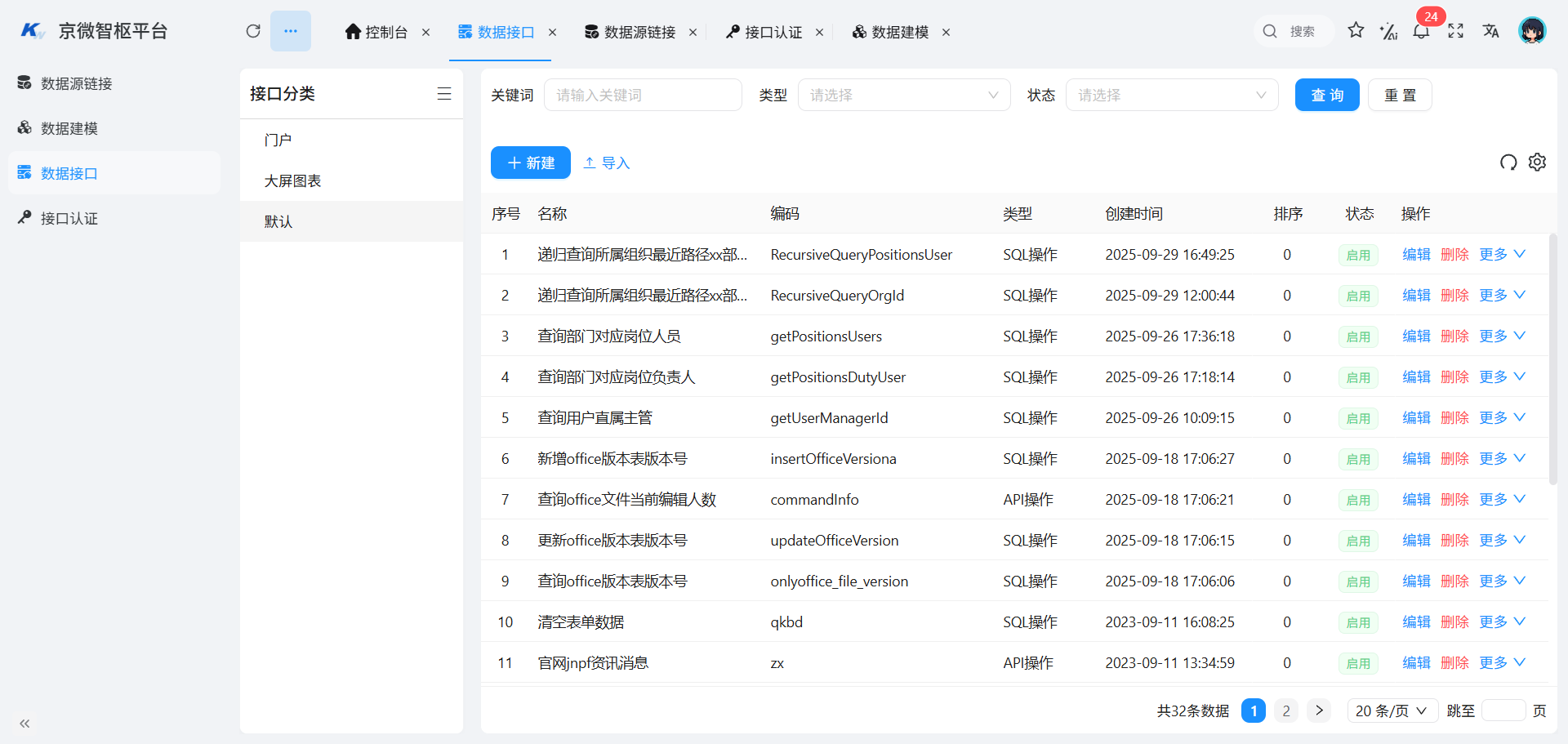Expand 更多 actions on RecursiveQueryOrgId row
The width and height of the screenshot is (1568, 744).
tap(1494, 295)
